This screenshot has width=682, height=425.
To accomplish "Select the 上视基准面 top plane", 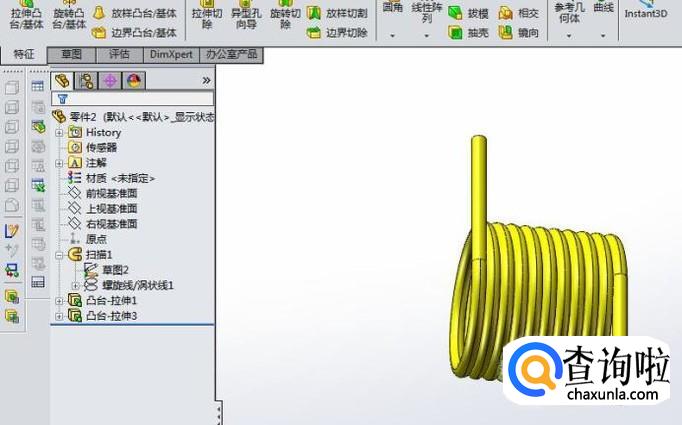I will (103, 209).
